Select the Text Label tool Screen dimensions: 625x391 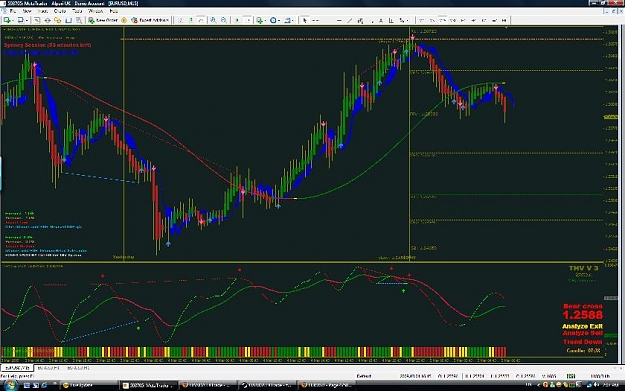click(x=391, y=20)
